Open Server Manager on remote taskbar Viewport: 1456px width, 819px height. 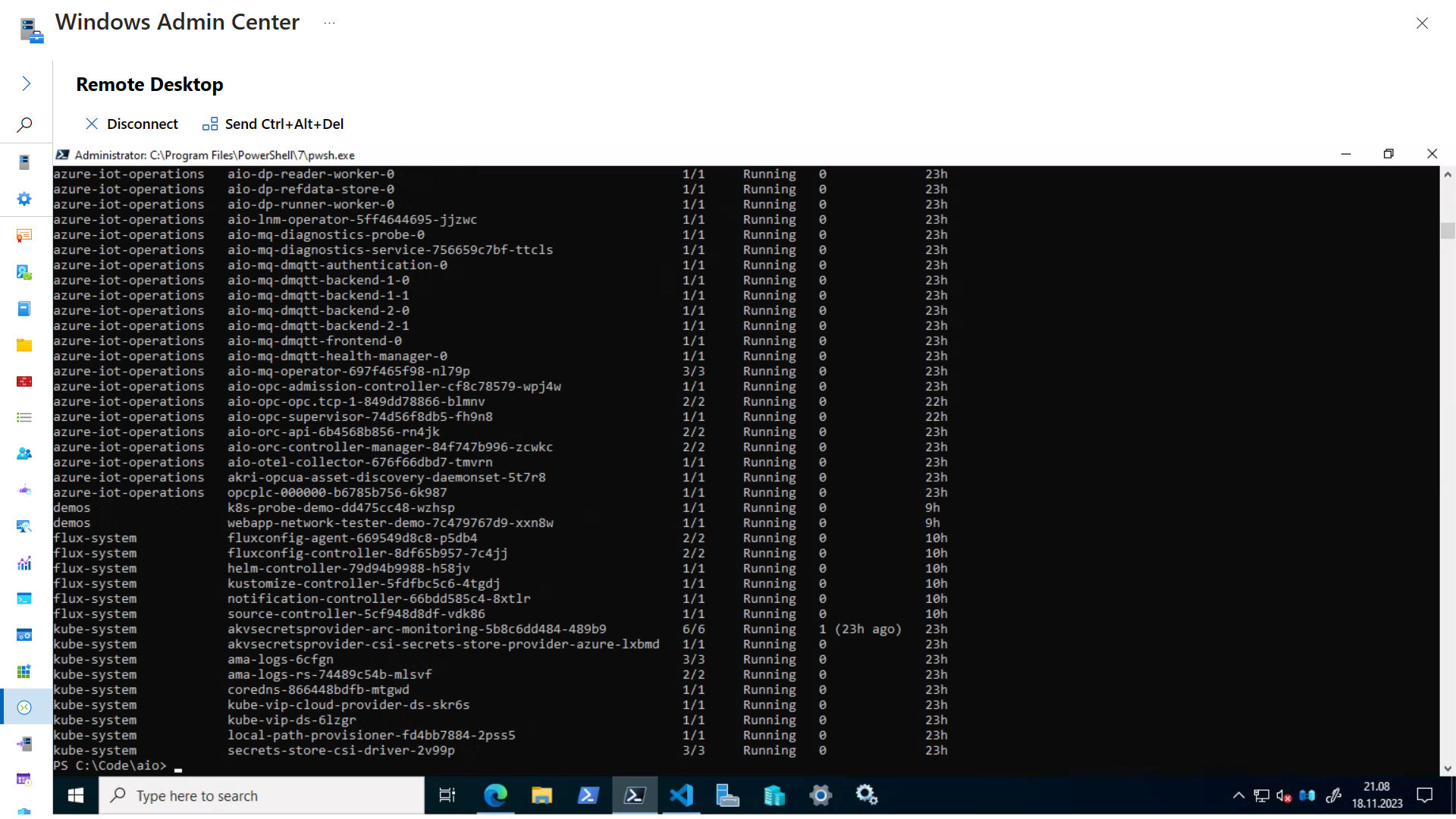click(728, 795)
